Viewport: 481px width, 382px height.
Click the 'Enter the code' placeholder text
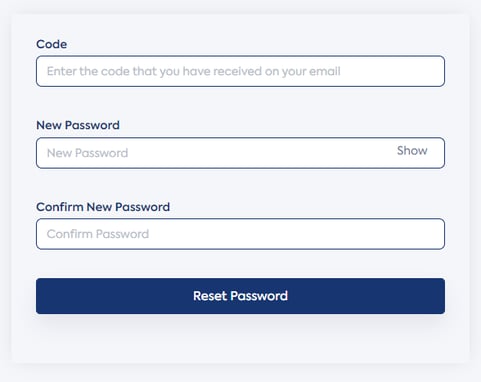(194, 71)
